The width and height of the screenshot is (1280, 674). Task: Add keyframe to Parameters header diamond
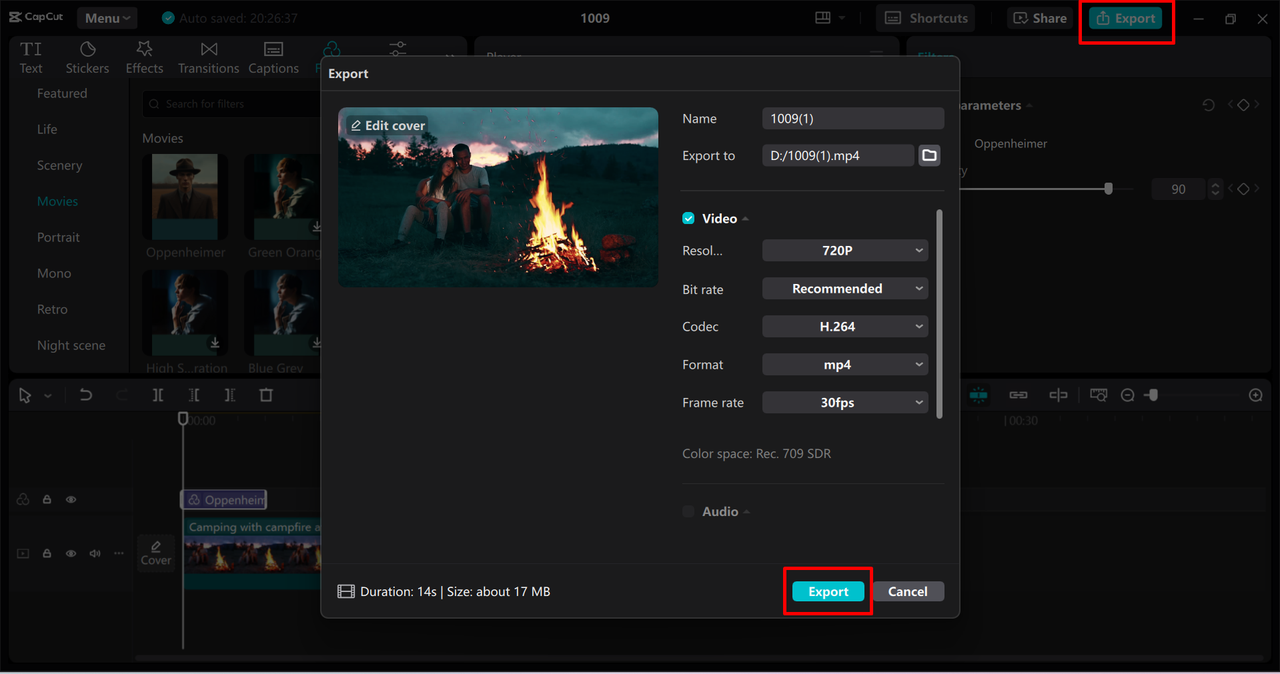point(1243,105)
